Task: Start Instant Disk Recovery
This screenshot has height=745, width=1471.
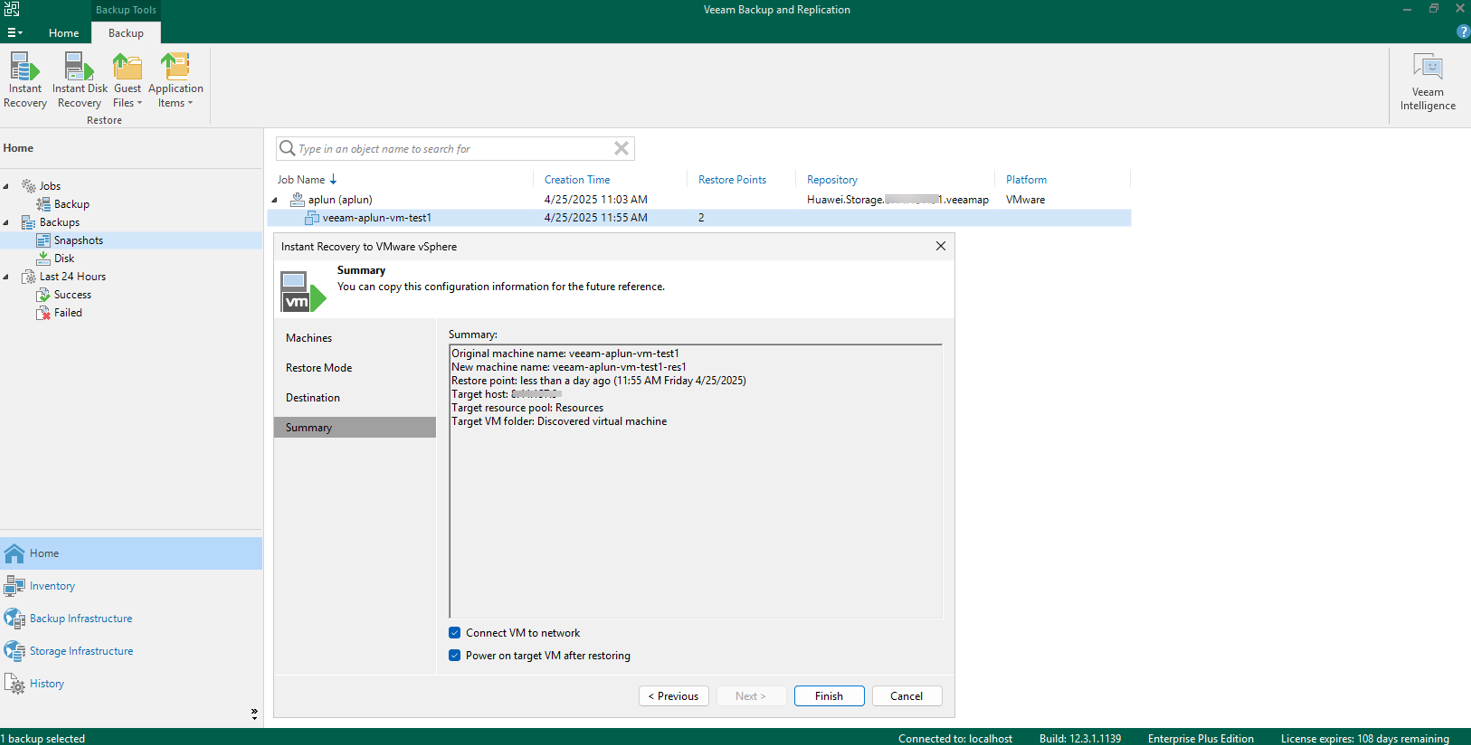Action: pos(79,80)
